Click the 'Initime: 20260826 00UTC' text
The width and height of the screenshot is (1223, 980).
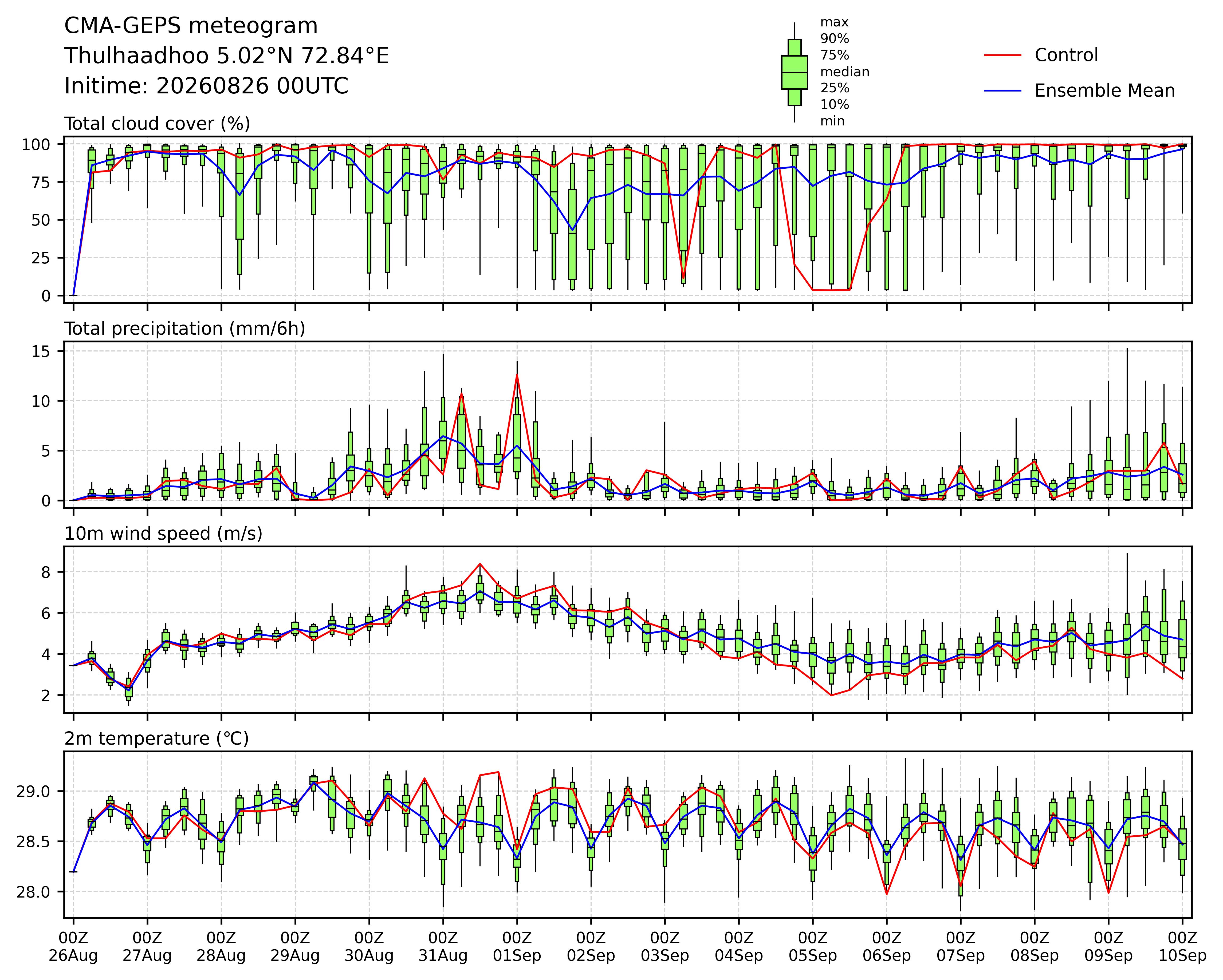(x=206, y=86)
